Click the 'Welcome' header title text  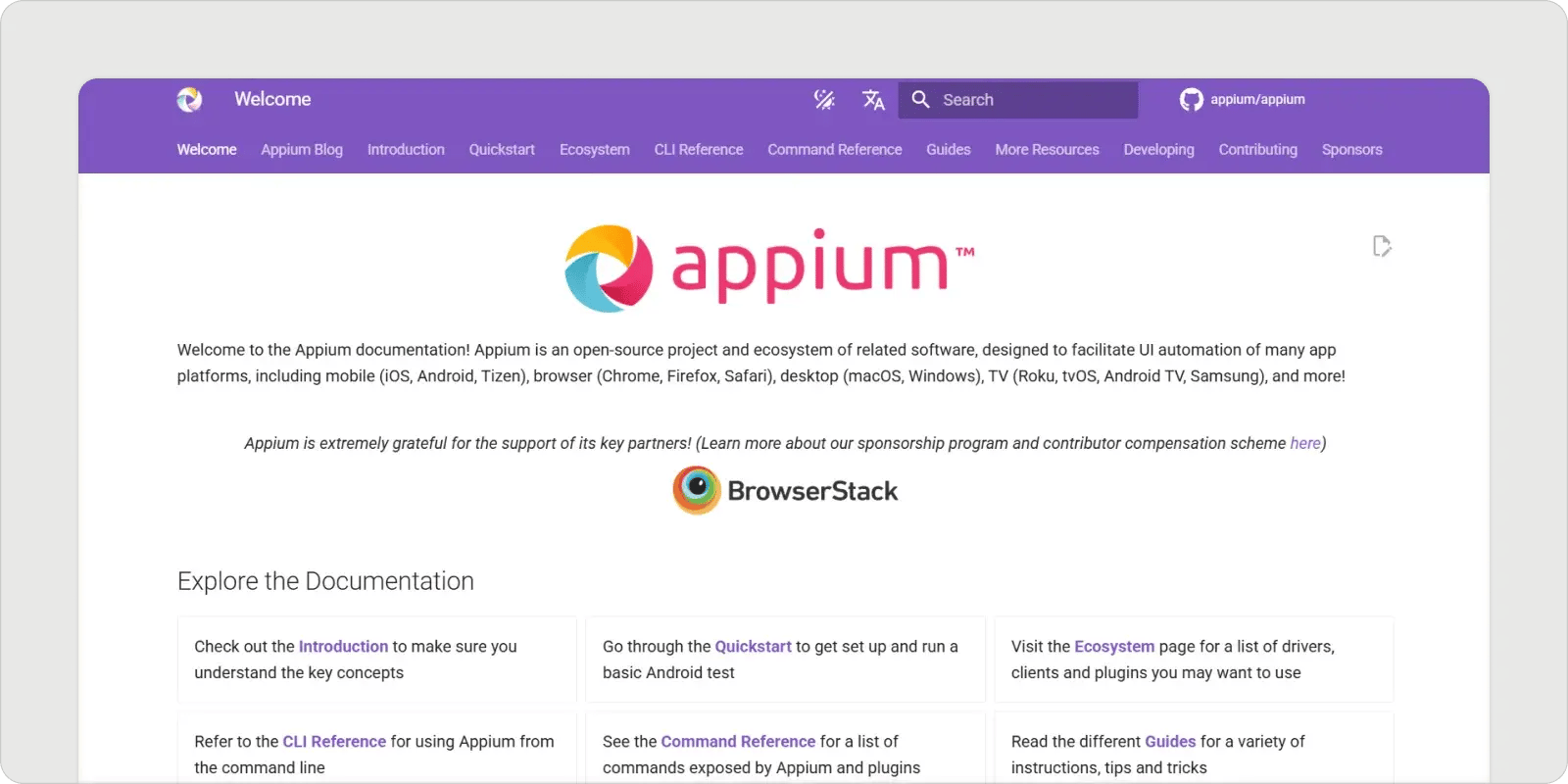coord(272,99)
